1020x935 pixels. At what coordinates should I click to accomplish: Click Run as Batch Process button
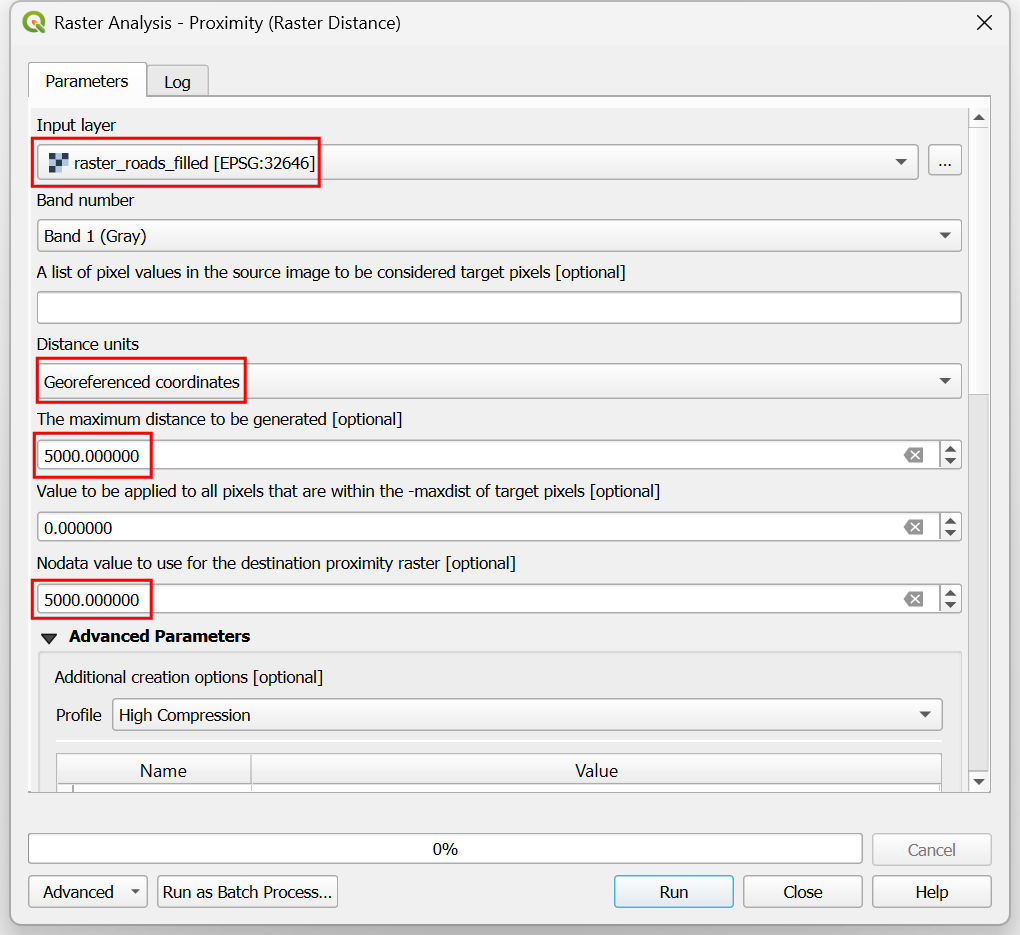pyautogui.click(x=247, y=892)
